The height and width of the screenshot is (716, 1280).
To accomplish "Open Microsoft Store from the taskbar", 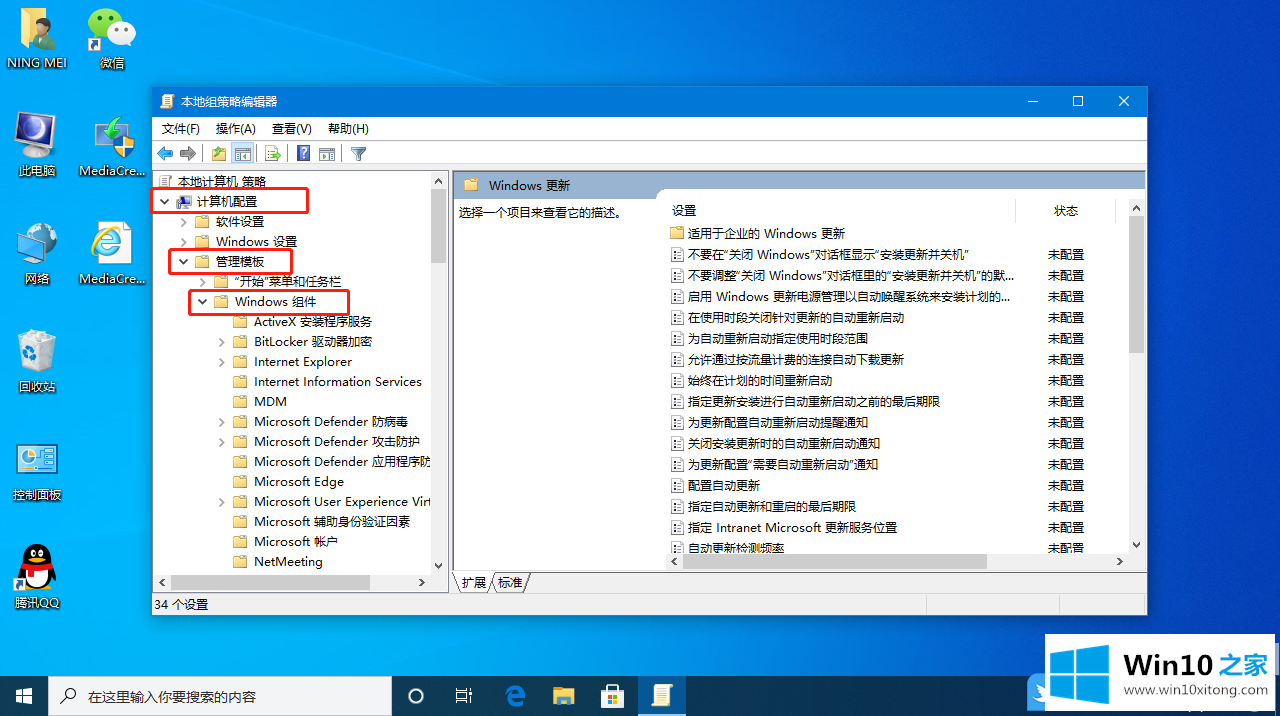I will point(612,695).
